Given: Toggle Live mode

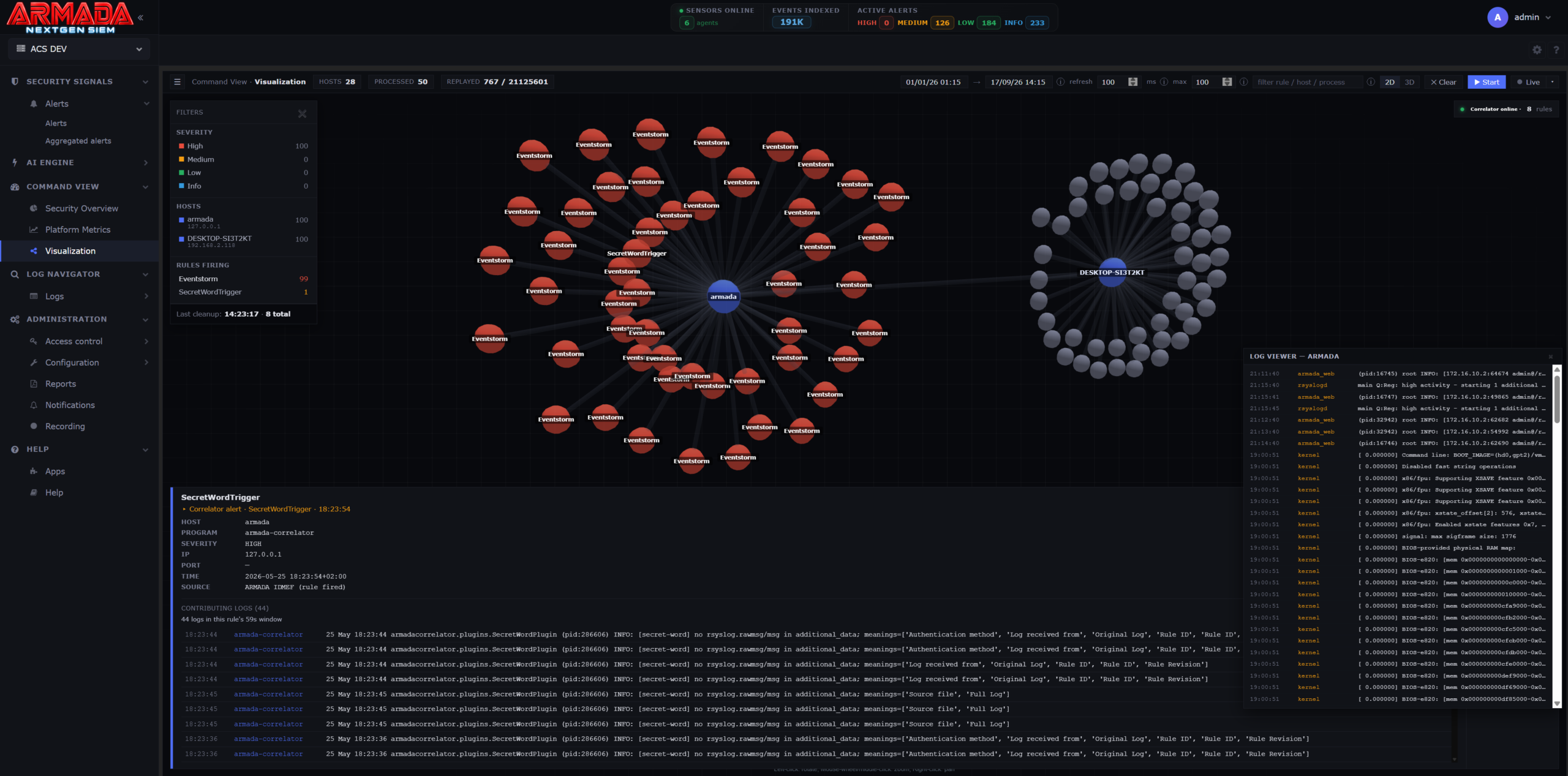Looking at the screenshot, I should tap(1528, 82).
